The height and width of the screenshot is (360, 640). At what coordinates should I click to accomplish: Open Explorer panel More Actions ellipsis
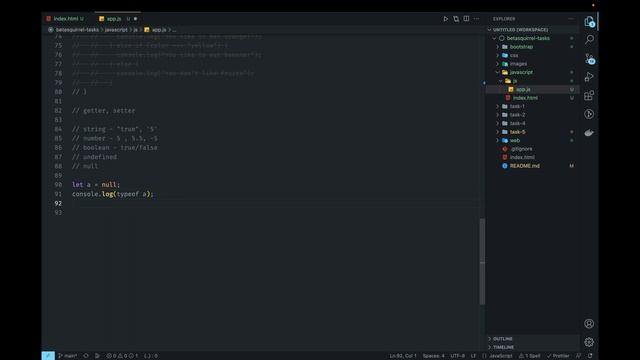pos(571,19)
